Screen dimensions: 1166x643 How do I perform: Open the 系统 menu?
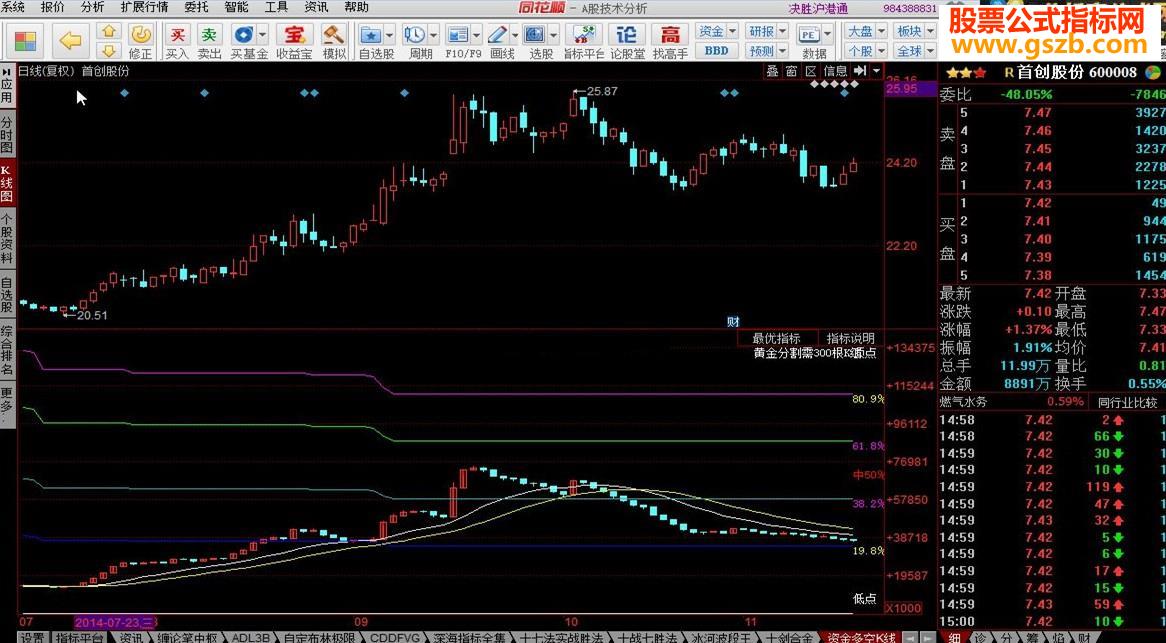pyautogui.click(x=13, y=7)
